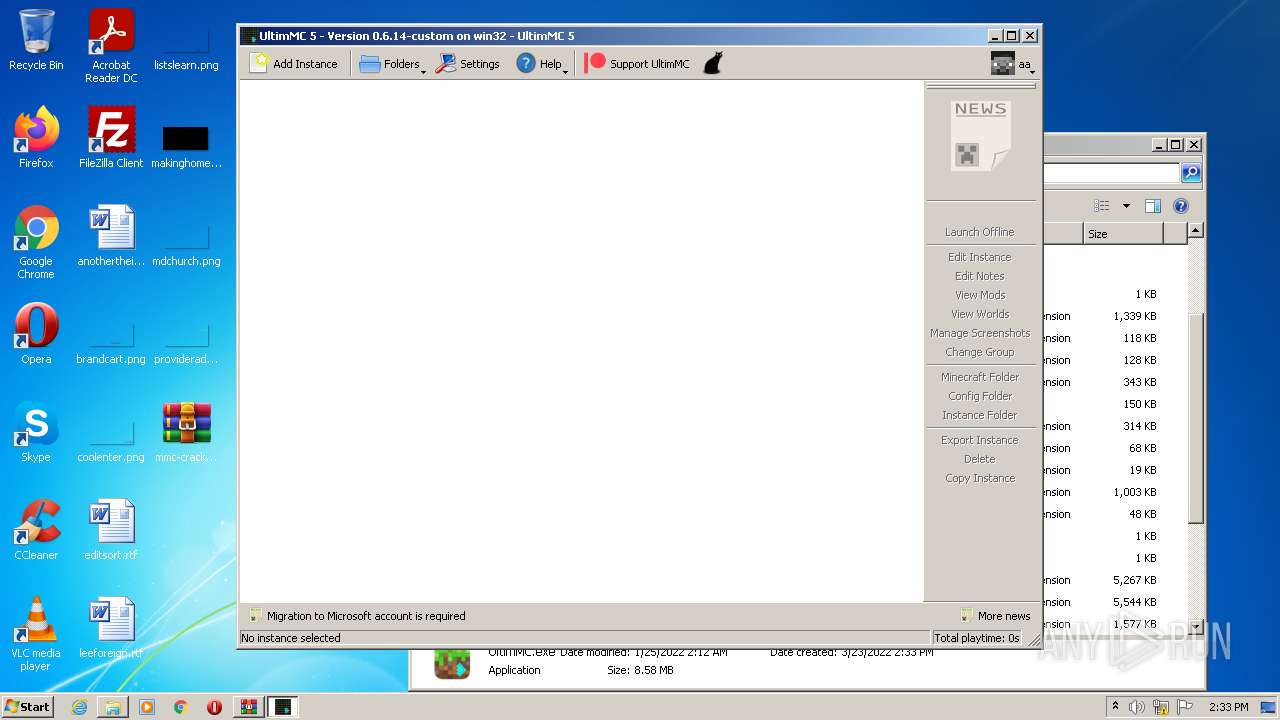Screen dimensions: 1280x720
Task: Click the UltimMC.exe icon in details pane
Action: [452, 663]
